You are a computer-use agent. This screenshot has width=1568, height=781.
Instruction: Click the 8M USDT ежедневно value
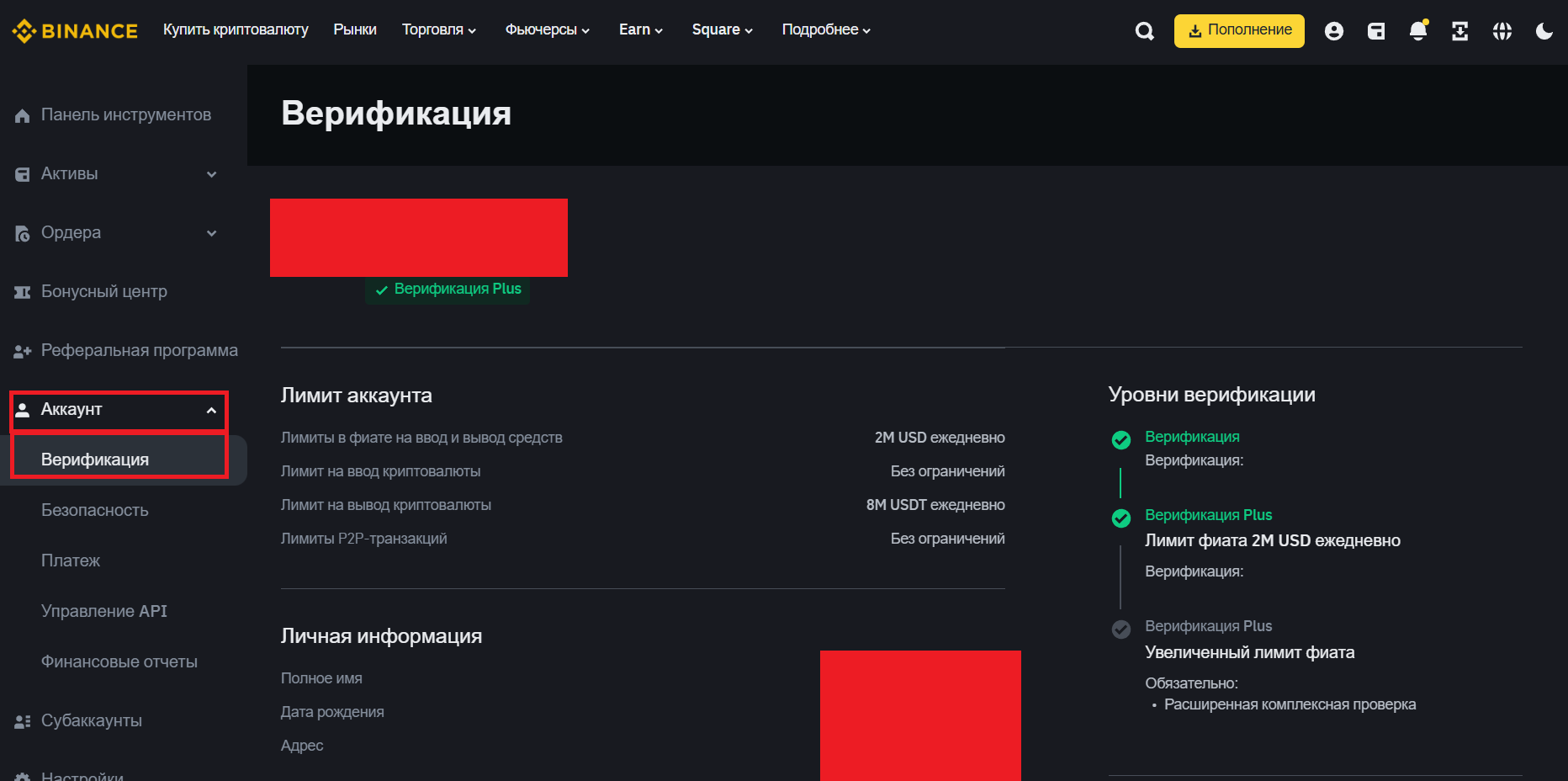point(935,505)
